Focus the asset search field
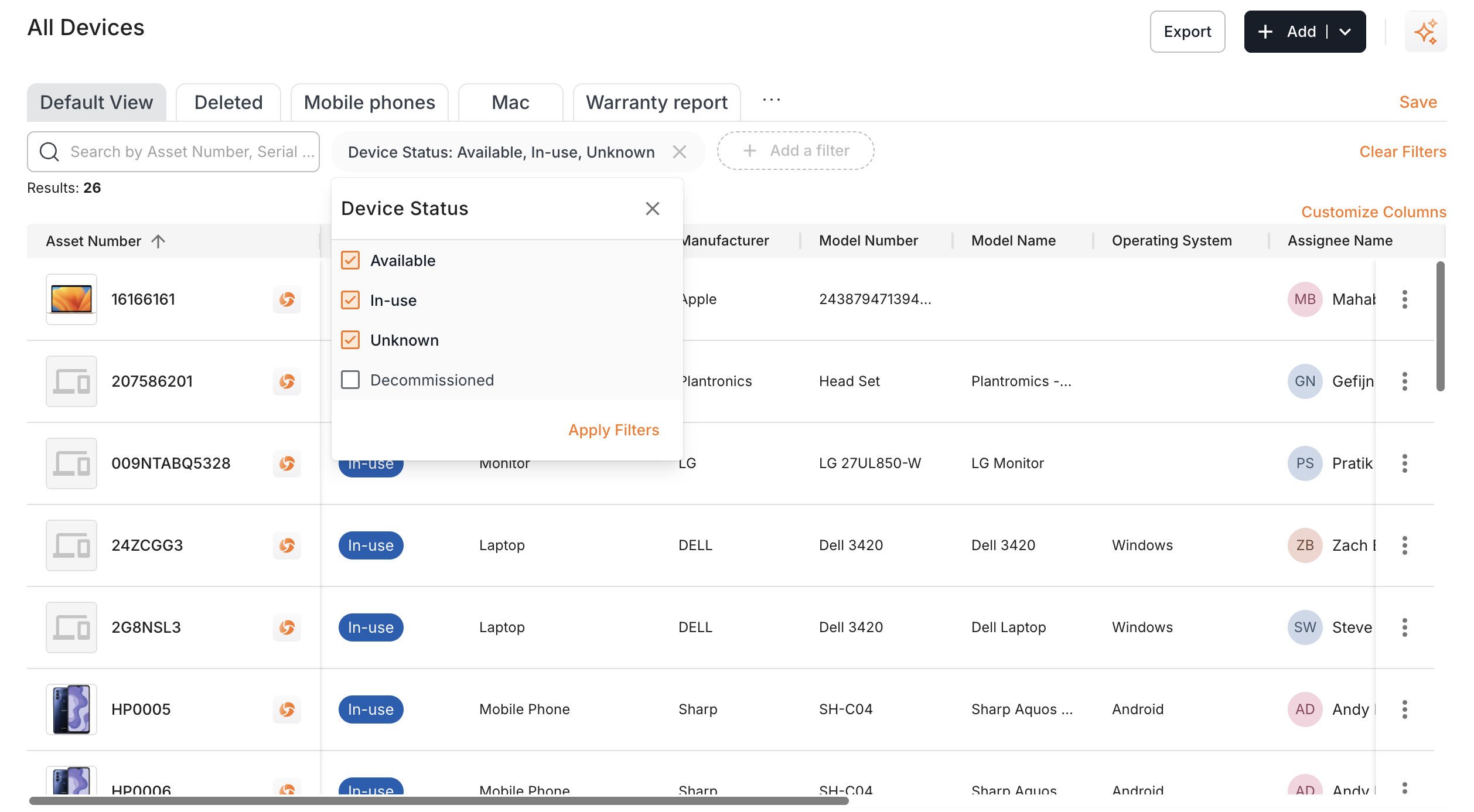1474x812 pixels. click(x=173, y=152)
